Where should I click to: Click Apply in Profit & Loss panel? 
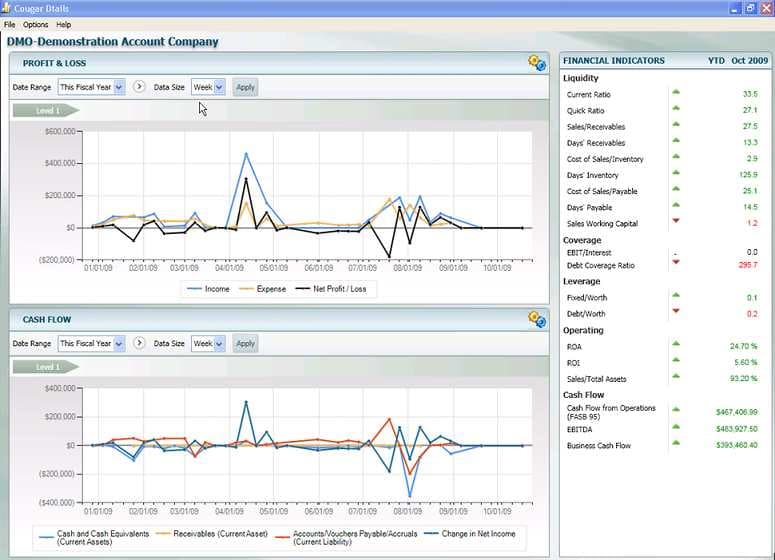click(245, 87)
